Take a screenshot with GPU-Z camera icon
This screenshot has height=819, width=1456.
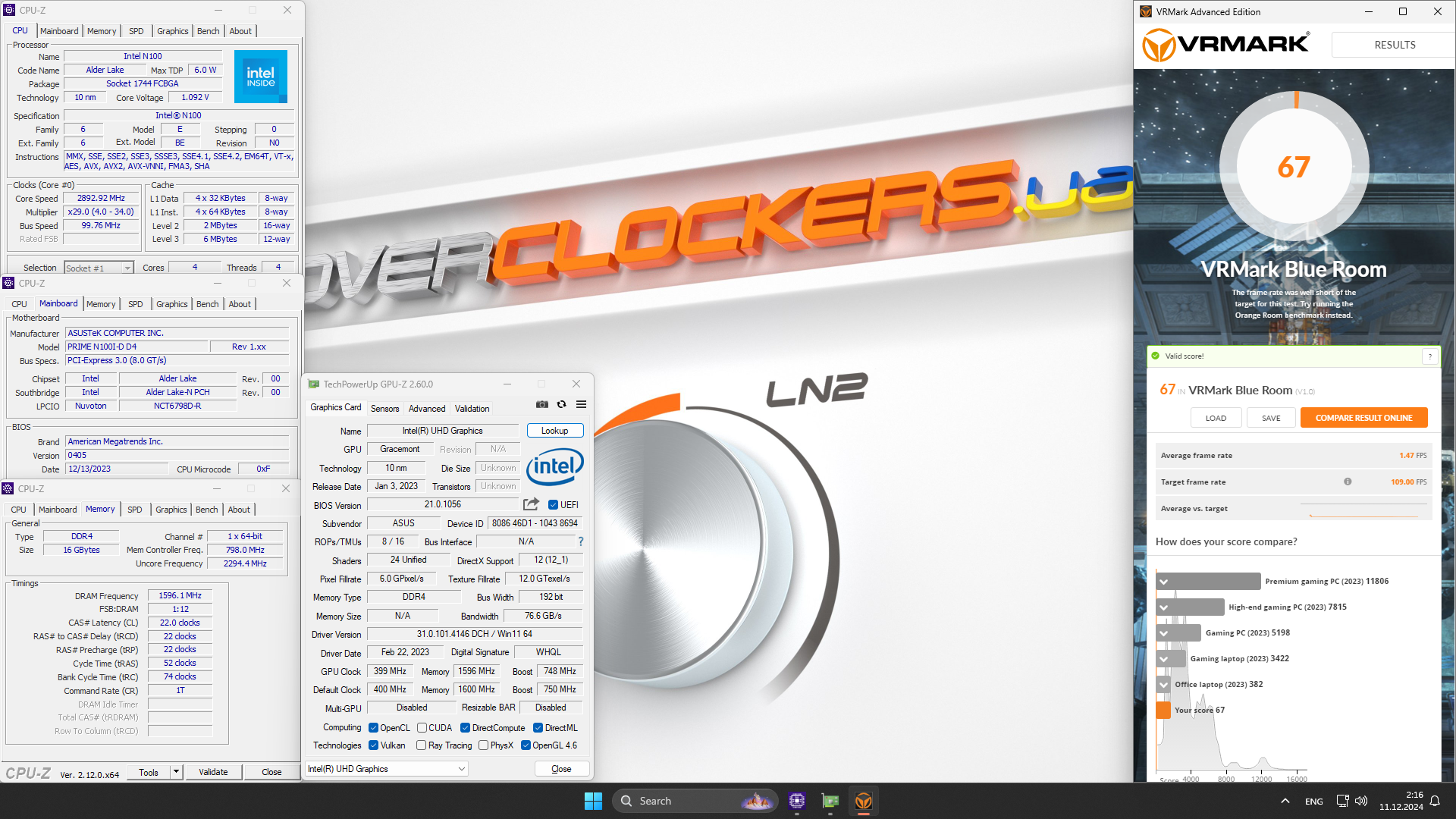(541, 405)
